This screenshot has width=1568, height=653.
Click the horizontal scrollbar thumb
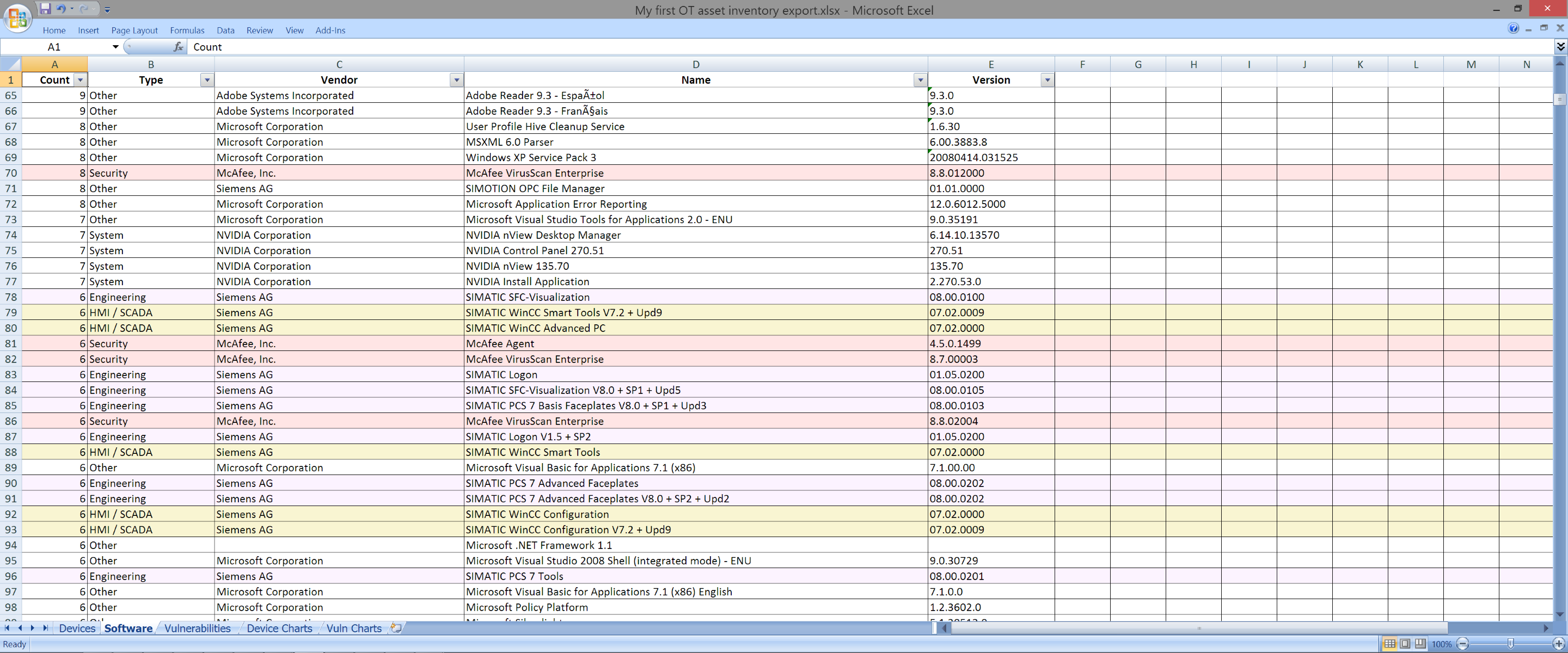[1199, 628]
